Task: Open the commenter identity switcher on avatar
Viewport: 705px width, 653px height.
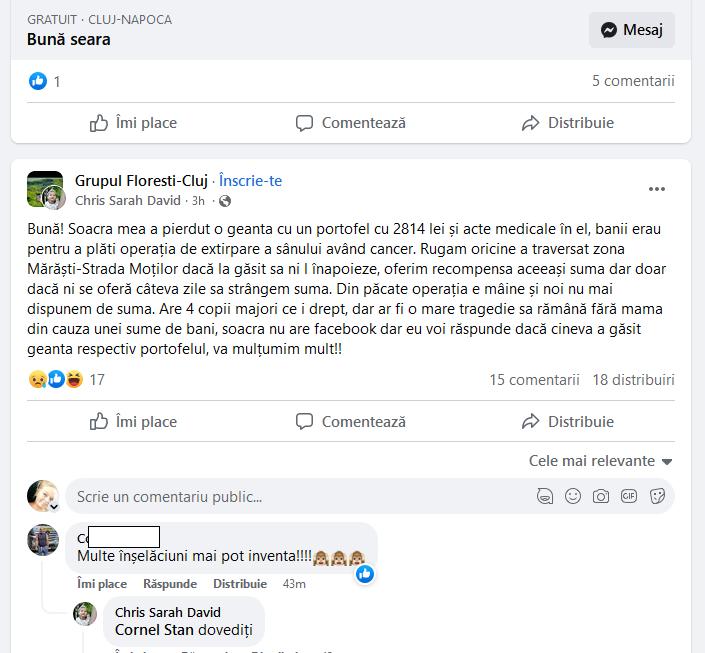Action: click(x=54, y=507)
